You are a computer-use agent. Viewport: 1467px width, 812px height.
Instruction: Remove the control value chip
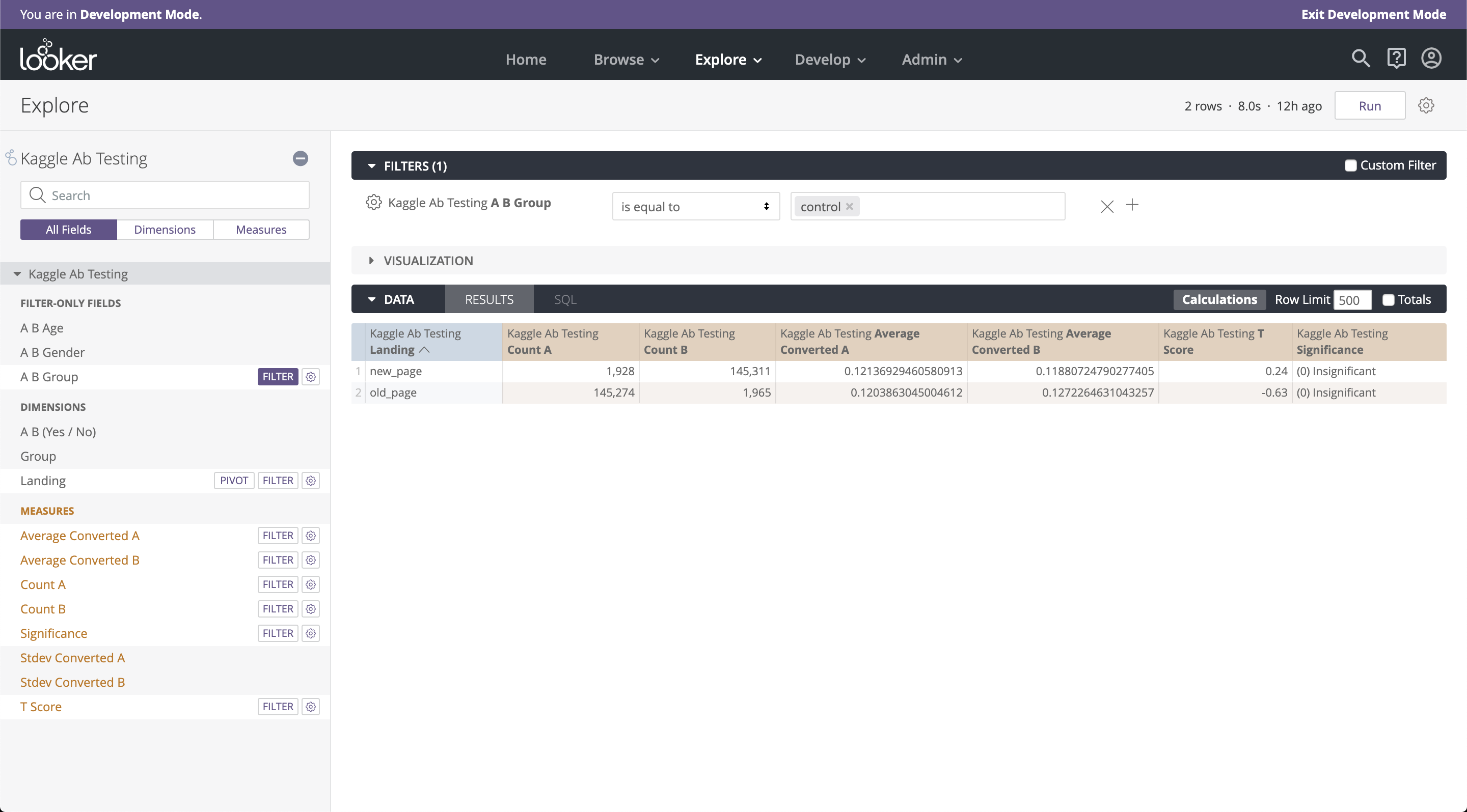(x=849, y=207)
